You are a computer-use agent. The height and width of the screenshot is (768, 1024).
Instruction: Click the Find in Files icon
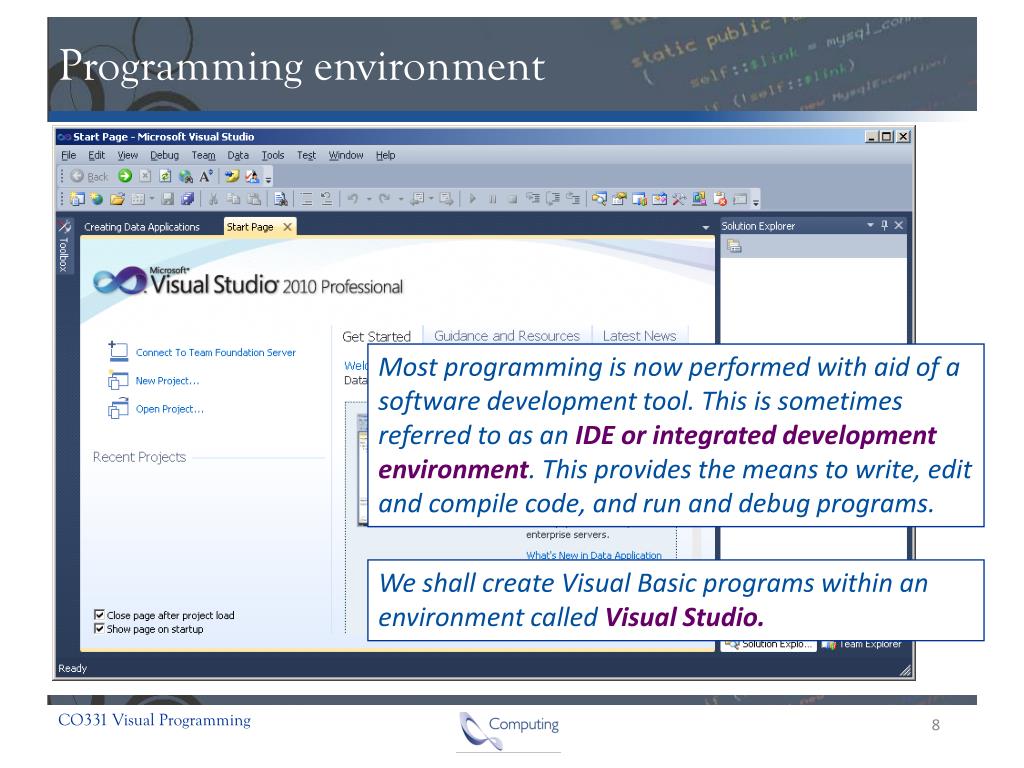pyautogui.click(x=281, y=199)
